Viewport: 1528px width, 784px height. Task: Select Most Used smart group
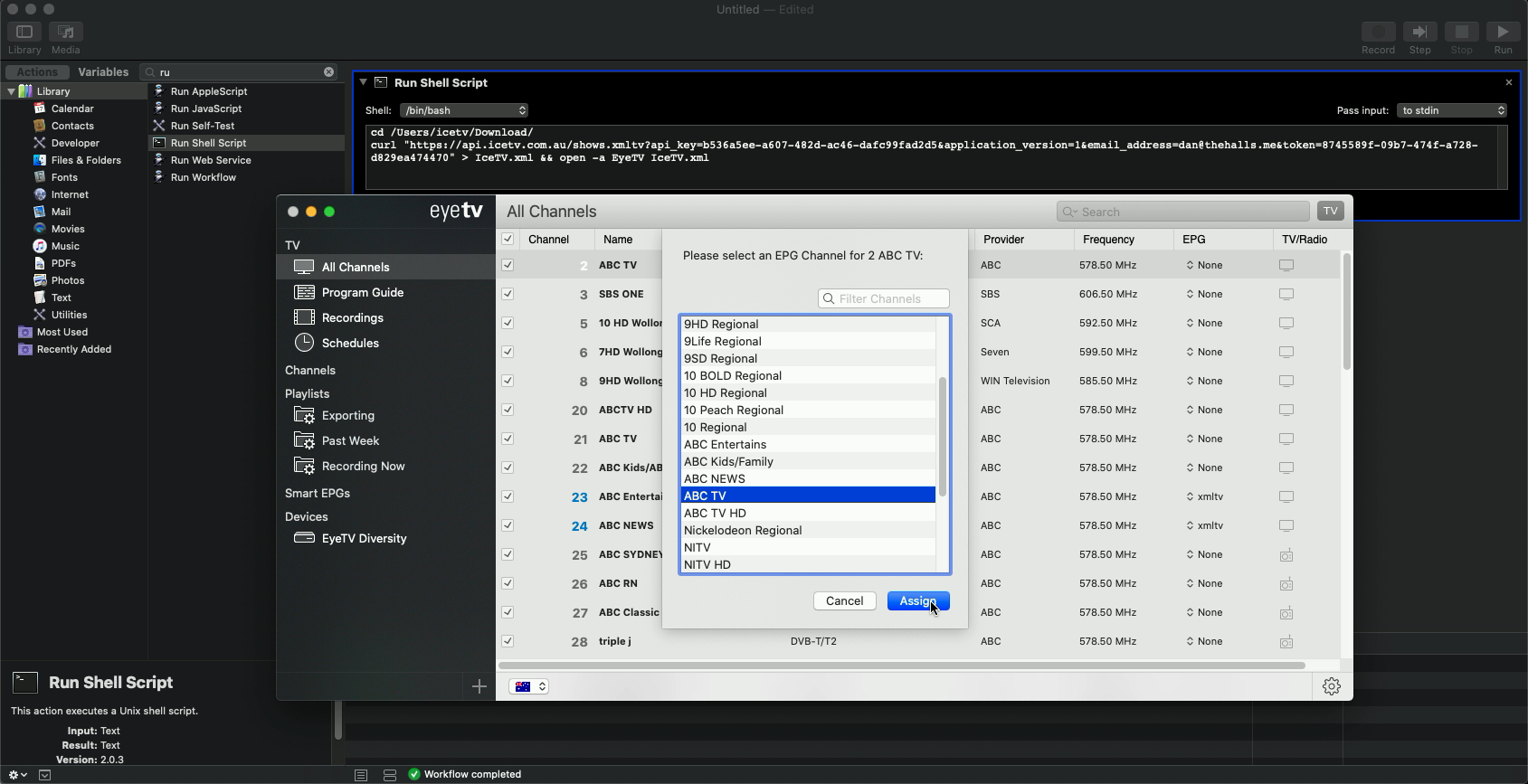(x=62, y=332)
